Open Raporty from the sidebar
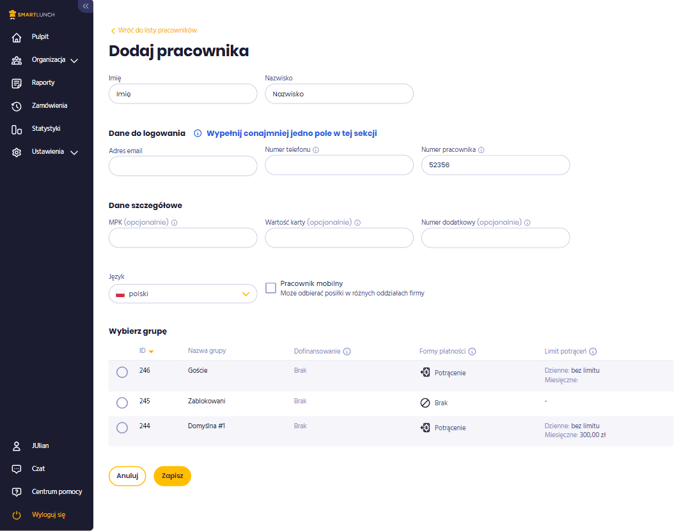The image size is (688, 531). [x=43, y=83]
